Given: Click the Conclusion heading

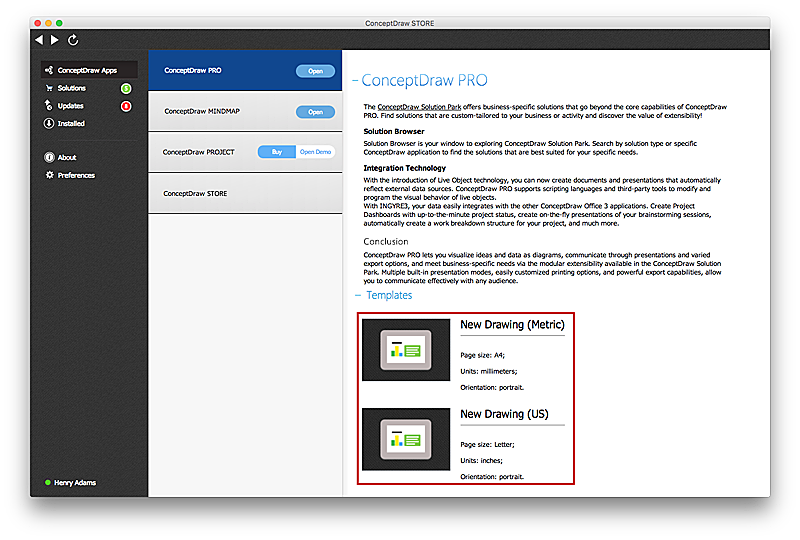Looking at the screenshot, I should point(386,241).
